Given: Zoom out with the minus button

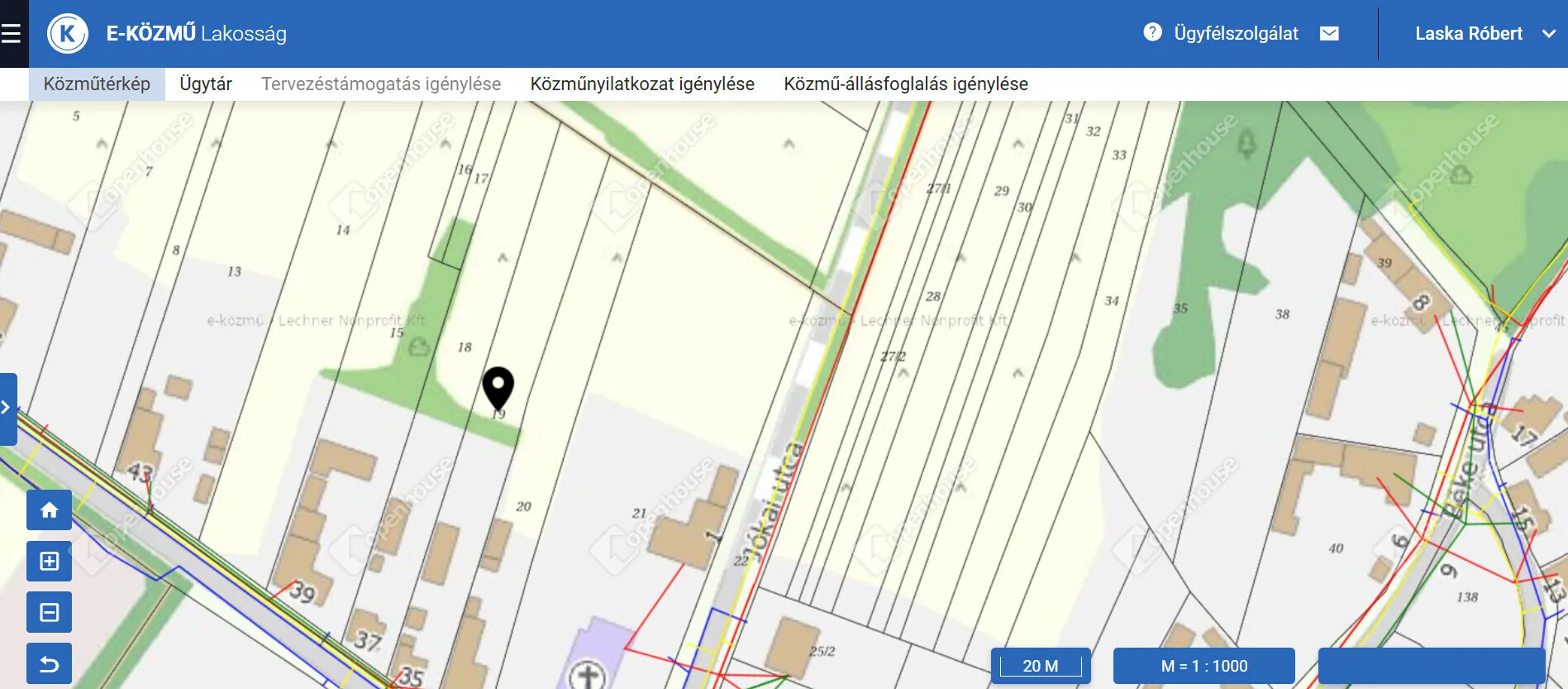Looking at the screenshot, I should click(x=49, y=613).
